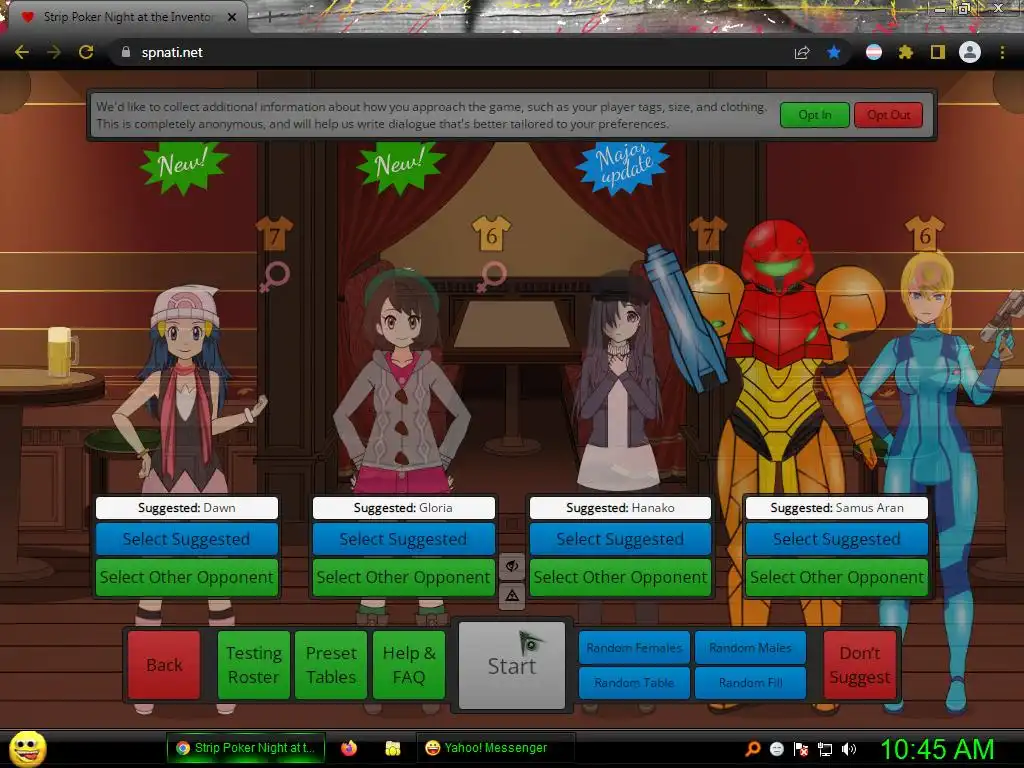Click Gloria's 6-layer shirt icon

click(491, 234)
